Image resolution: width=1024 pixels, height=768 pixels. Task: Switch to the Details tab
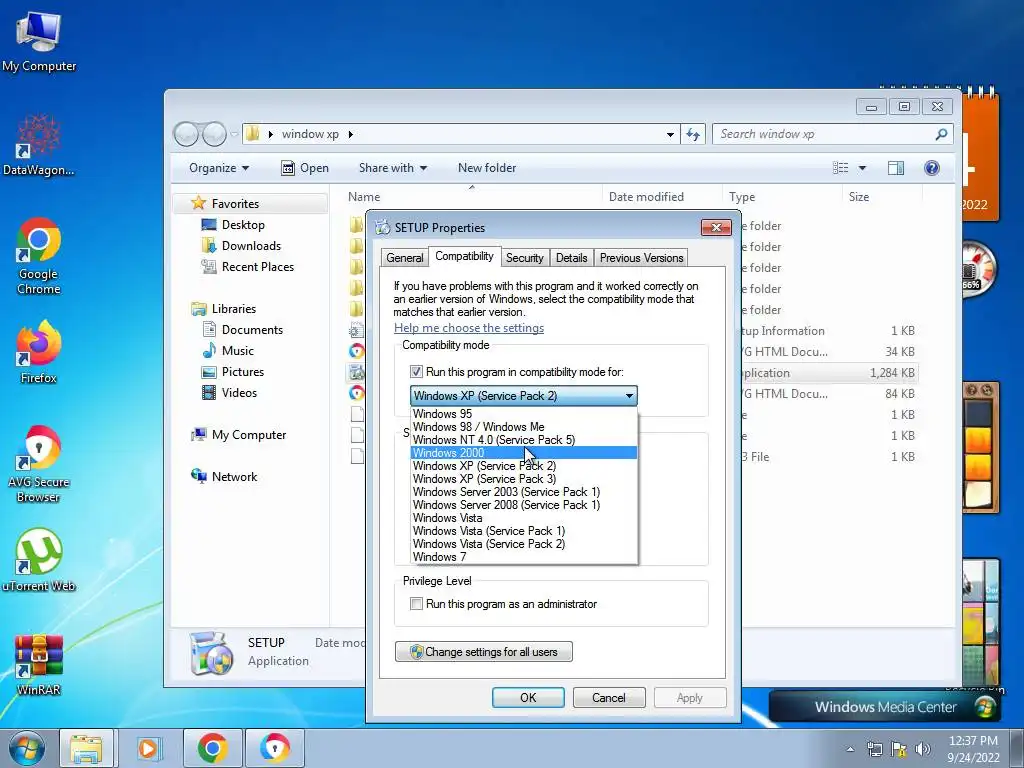pos(571,258)
